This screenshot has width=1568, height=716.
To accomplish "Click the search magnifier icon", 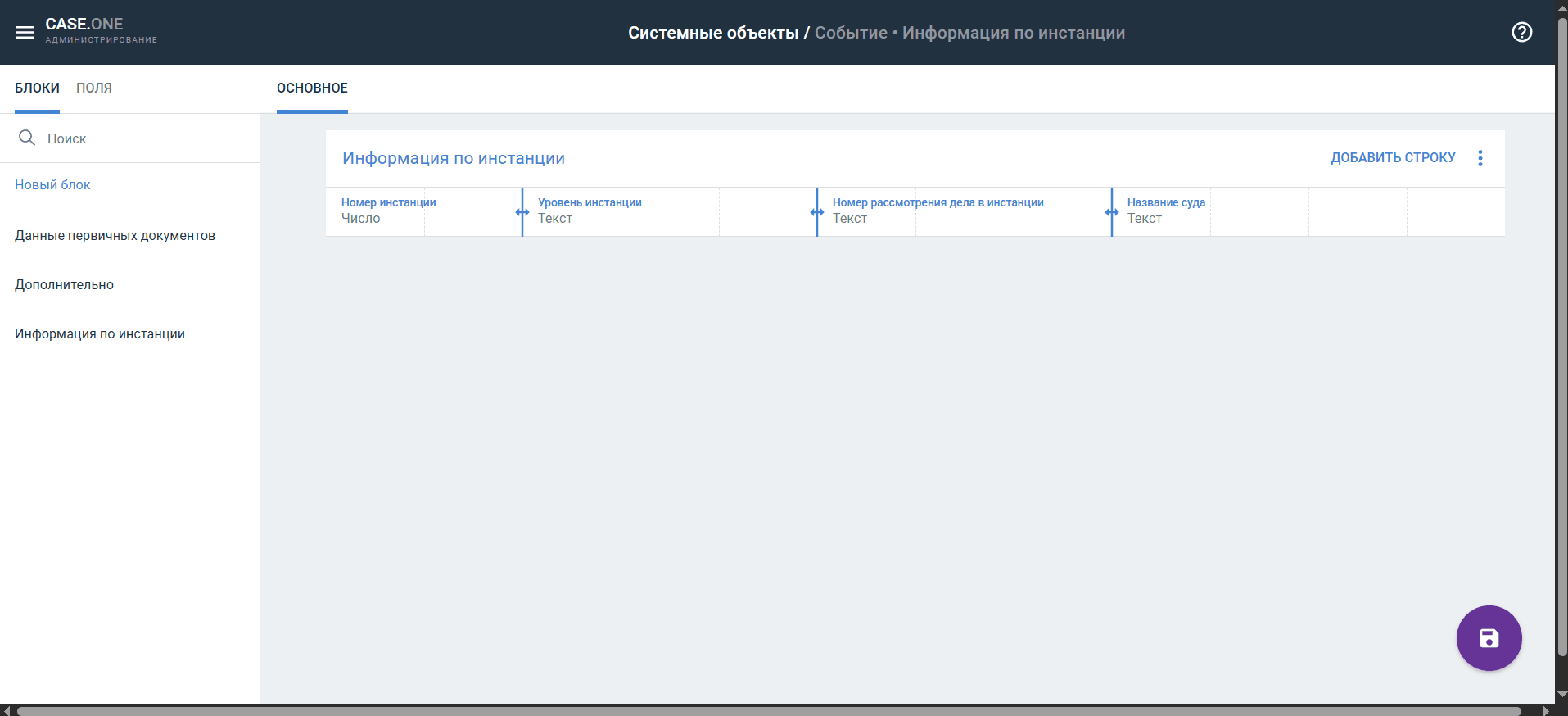I will point(27,138).
